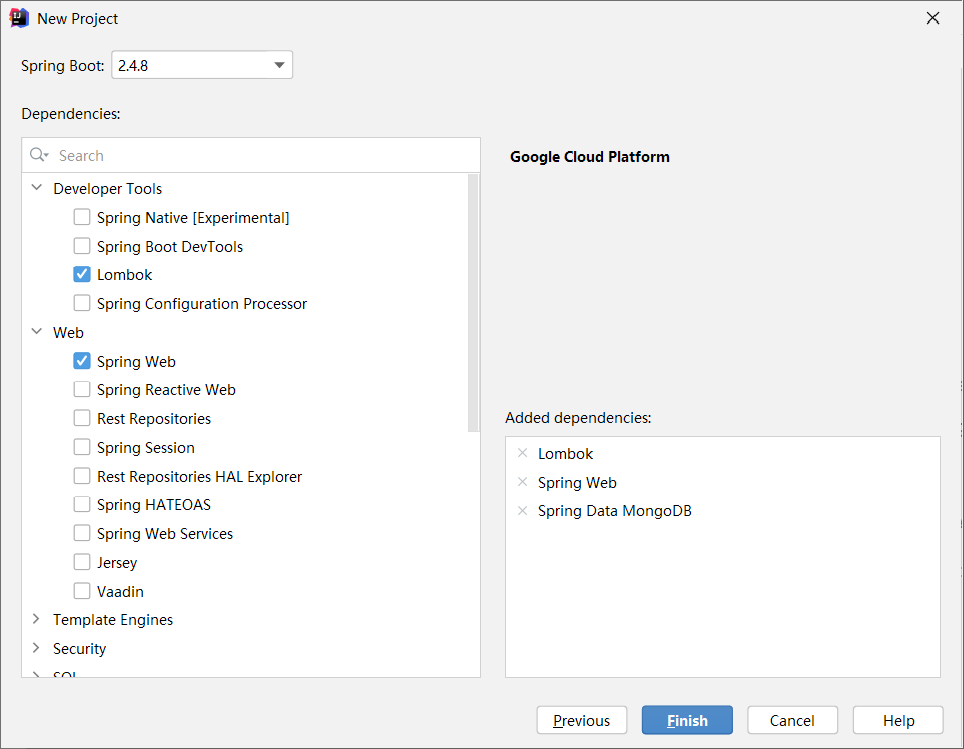The height and width of the screenshot is (749, 964).
Task: Enable Rest Repositories HAL Explorer
Action: 82,476
